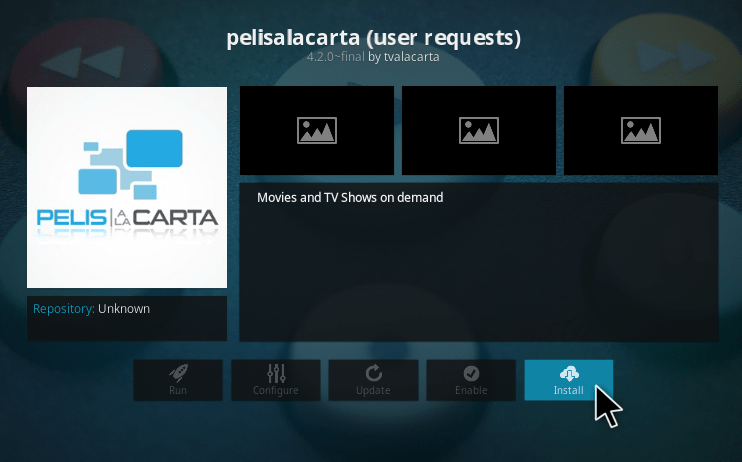Click the '4.2.0~final by tvalacarta' version text
The image size is (742, 462).
tap(373, 57)
